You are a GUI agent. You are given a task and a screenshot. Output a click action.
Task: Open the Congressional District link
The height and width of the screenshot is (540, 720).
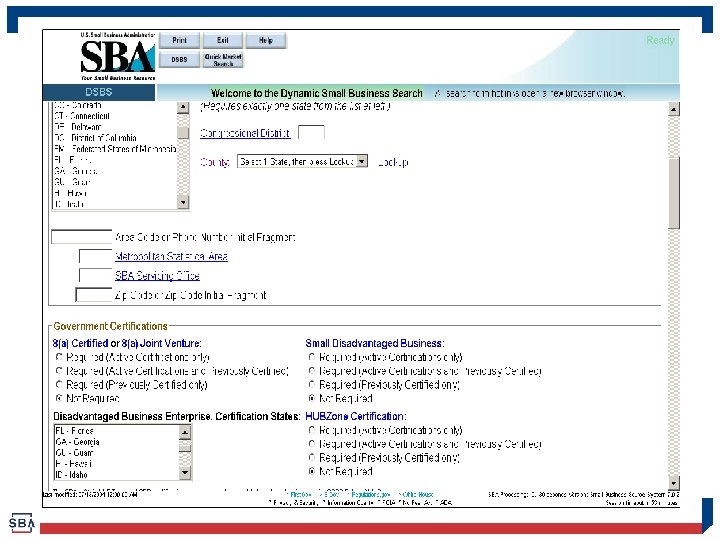point(245,133)
